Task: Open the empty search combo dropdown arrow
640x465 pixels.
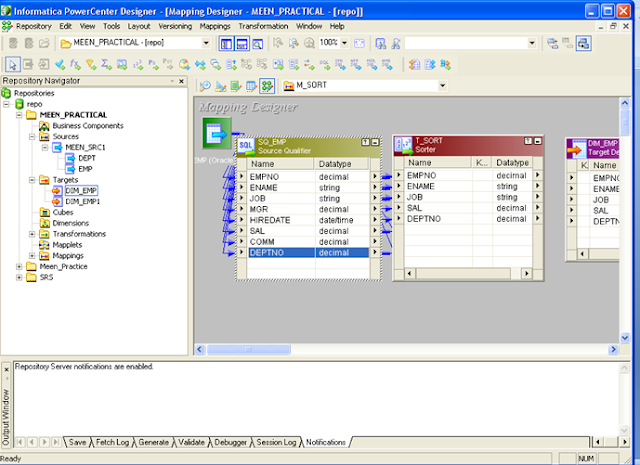Action: point(531,42)
